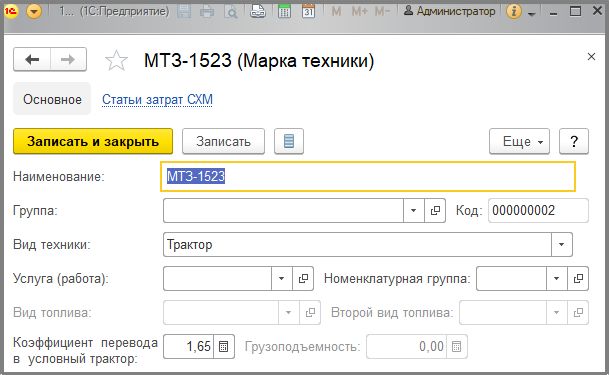Open the info 'i' icon in title bar

pos(513,12)
